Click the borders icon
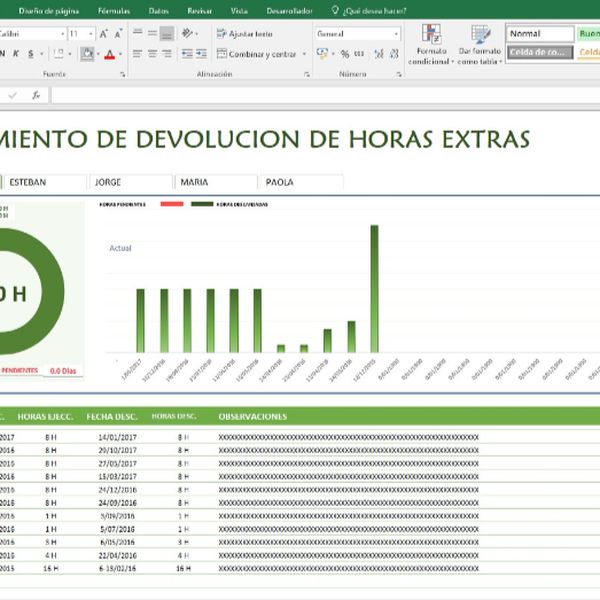 [x=59, y=54]
